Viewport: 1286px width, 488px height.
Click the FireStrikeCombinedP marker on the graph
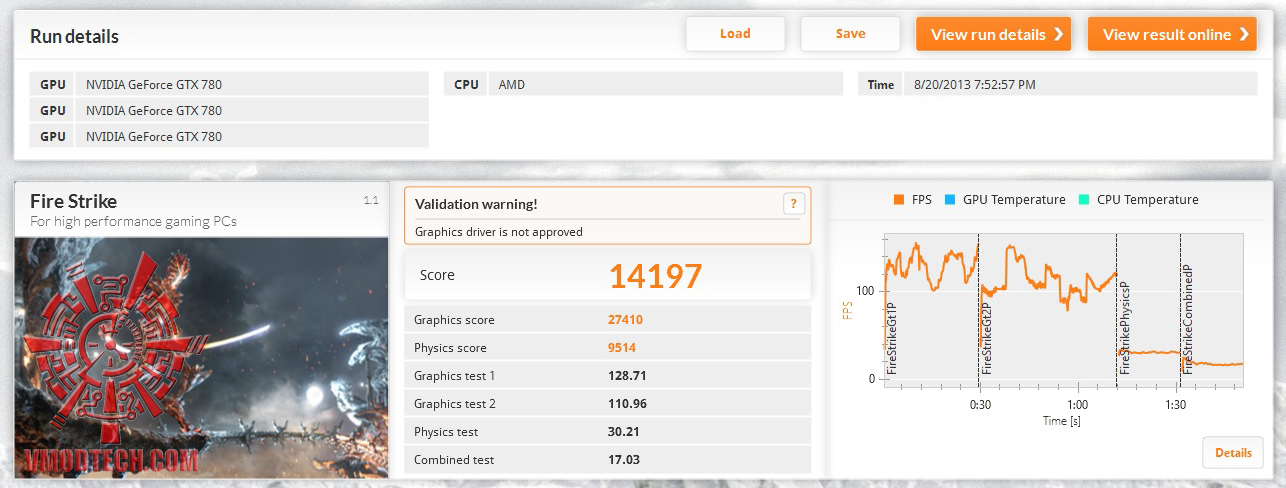point(1188,319)
